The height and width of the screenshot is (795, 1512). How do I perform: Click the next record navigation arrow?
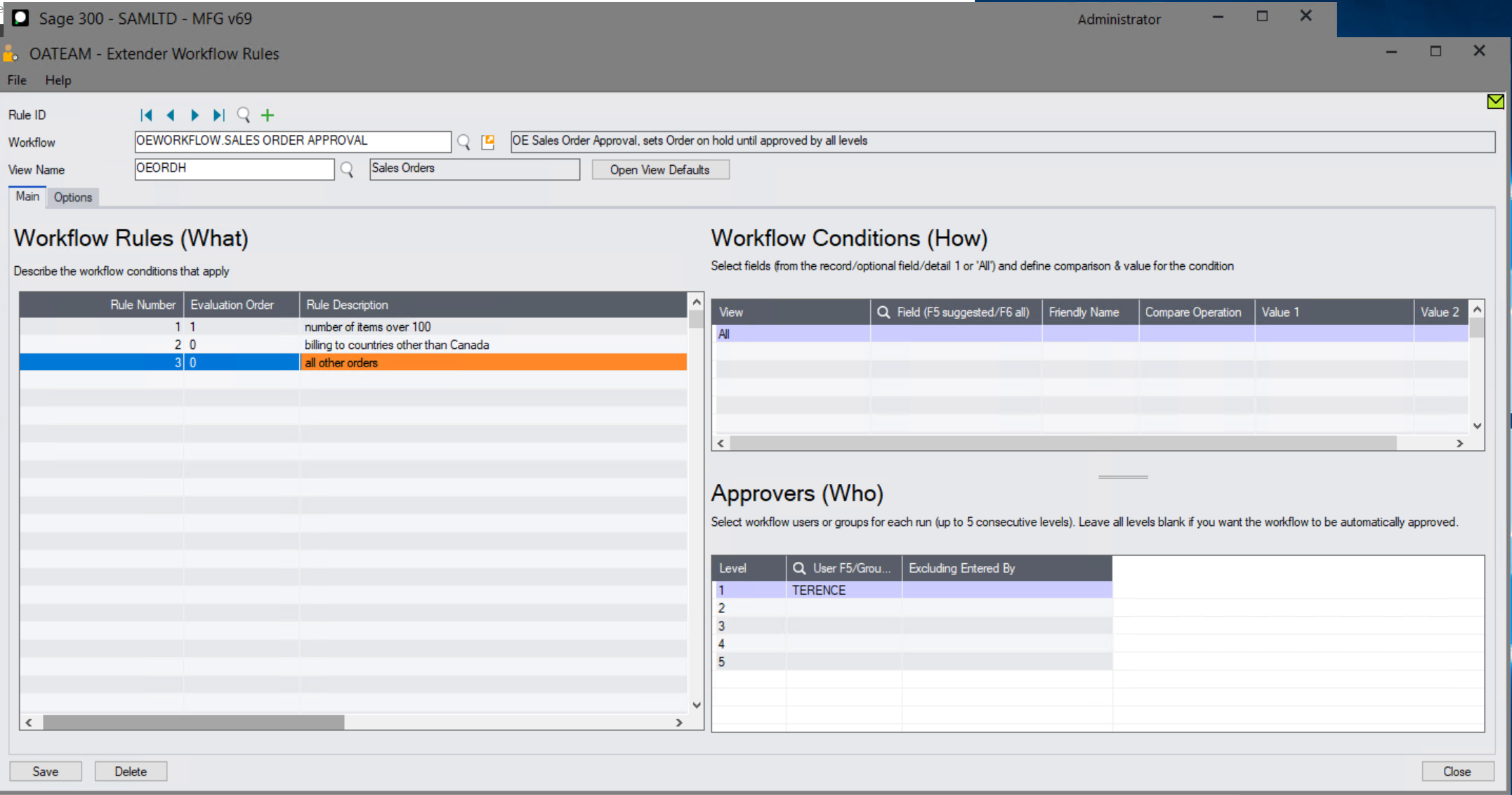tap(195, 114)
